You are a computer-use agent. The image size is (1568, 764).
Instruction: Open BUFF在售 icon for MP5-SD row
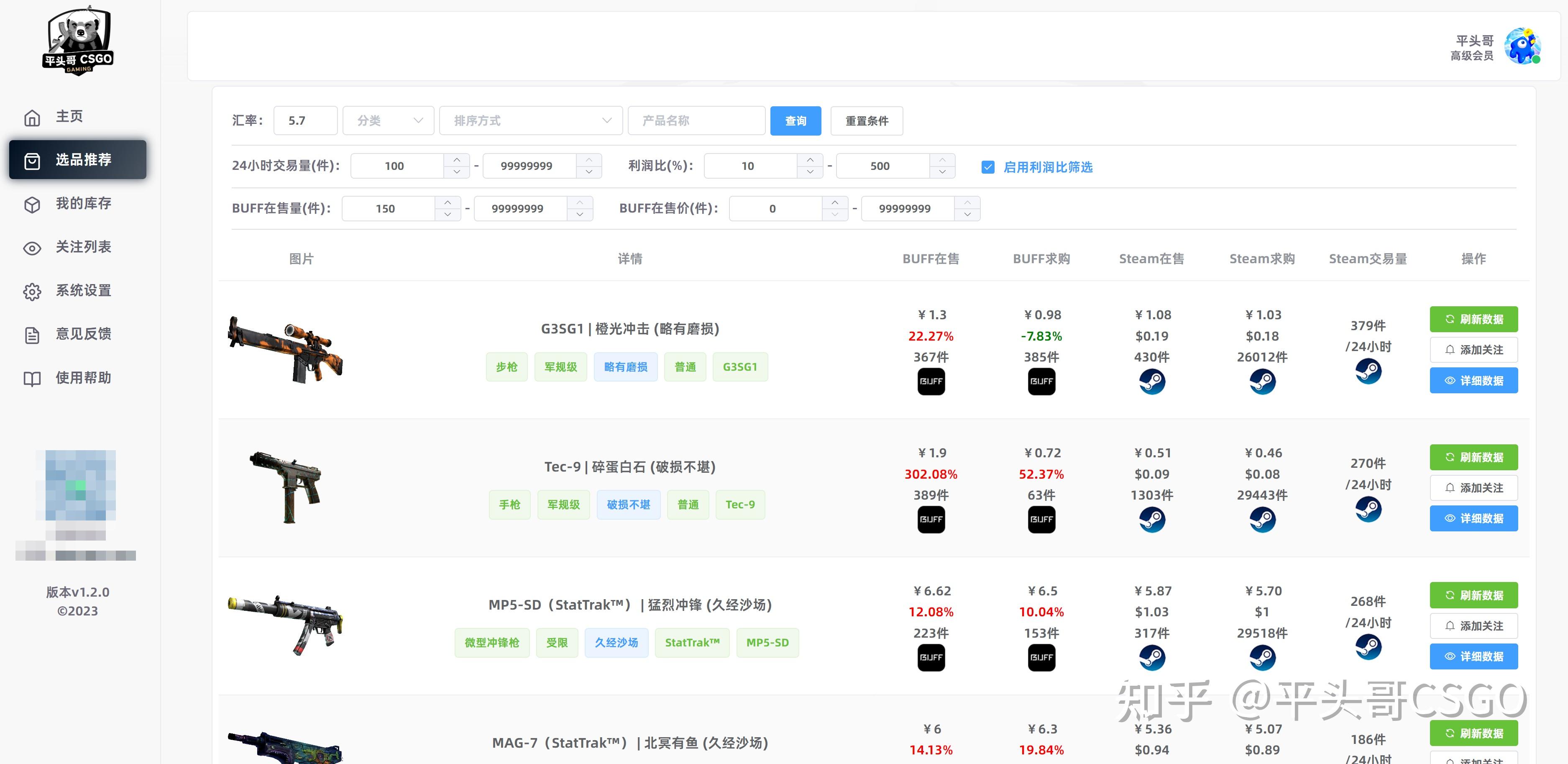[x=931, y=657]
